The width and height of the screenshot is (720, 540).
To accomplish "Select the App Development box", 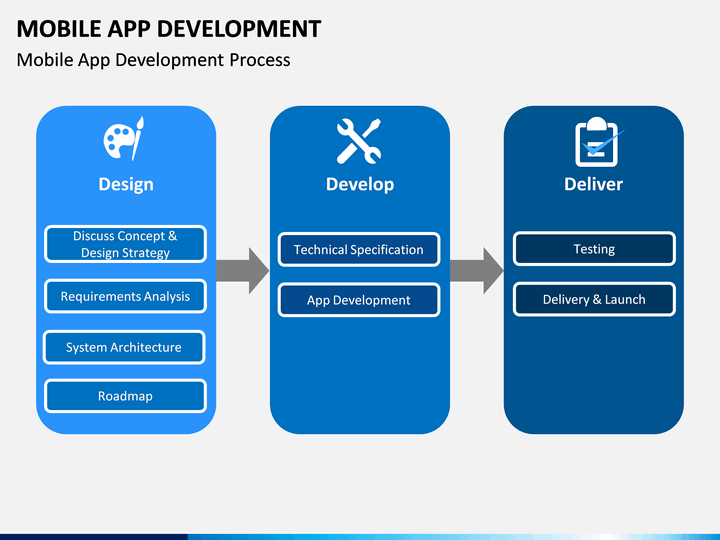I will 359,300.
